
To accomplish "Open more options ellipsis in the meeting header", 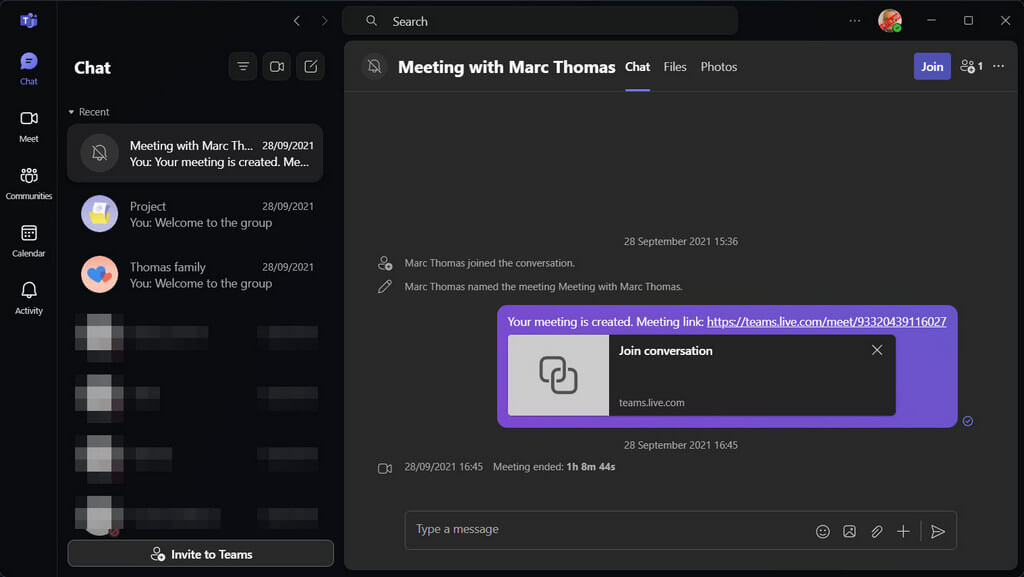I will 999,66.
